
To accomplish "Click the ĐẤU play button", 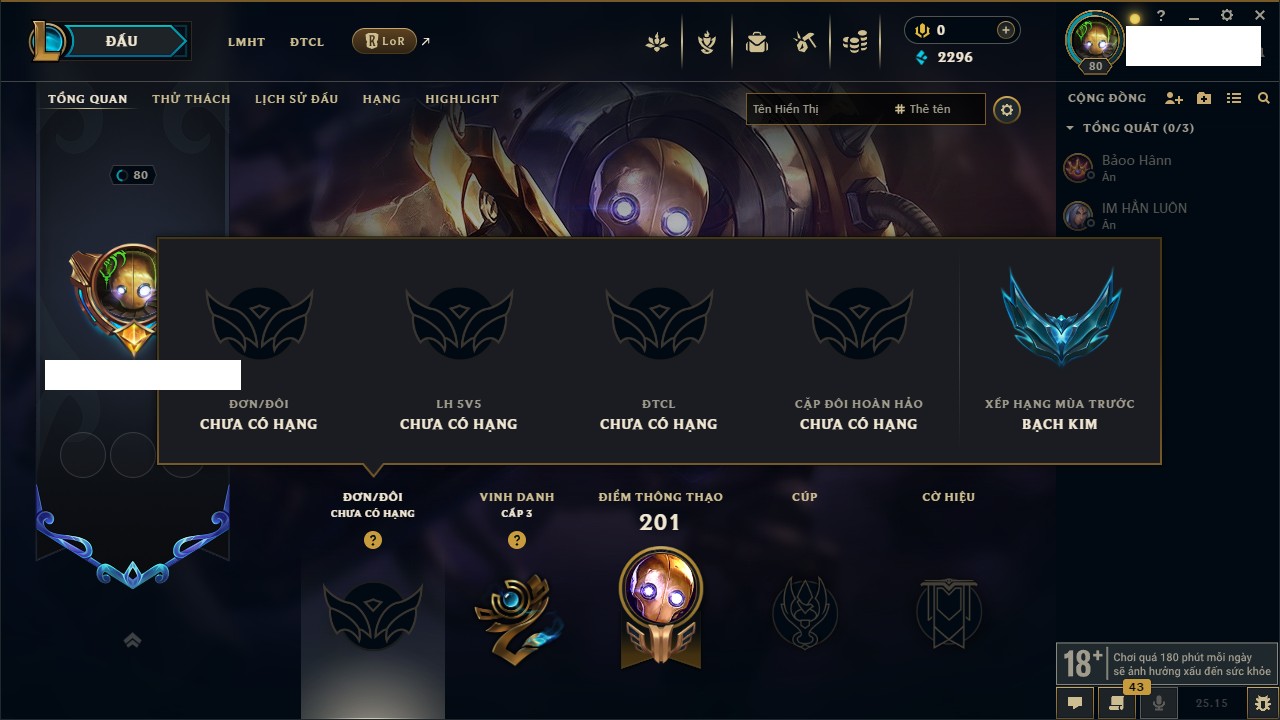I will (x=121, y=41).
